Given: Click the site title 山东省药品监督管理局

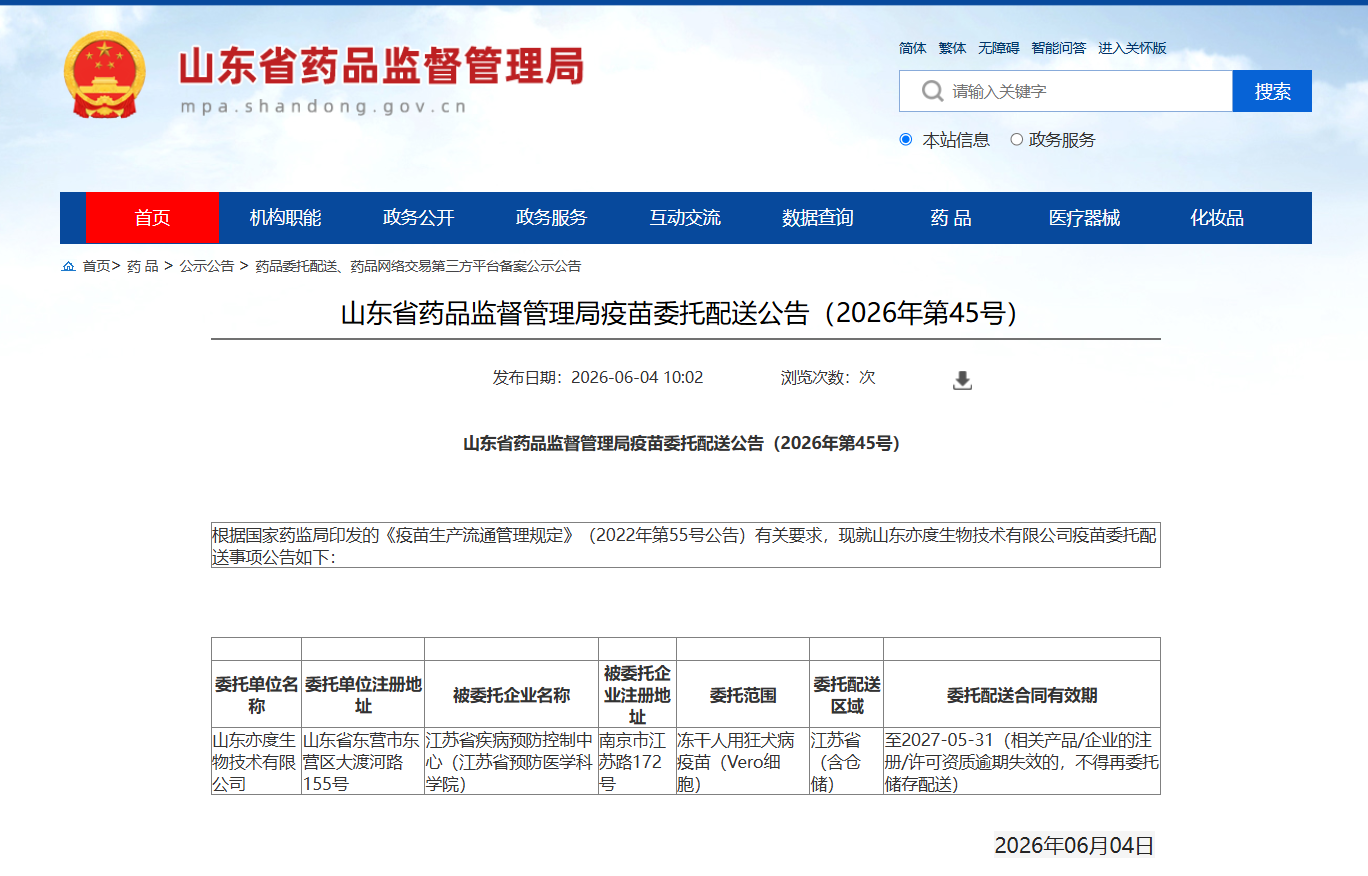Looking at the screenshot, I should coord(381,66).
